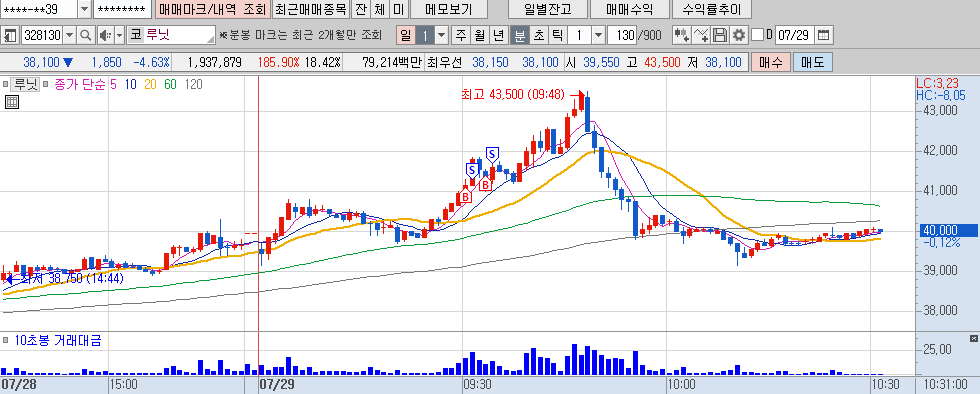Open the data grid icon below 루닛 label
980x394 pixels.
(x=12, y=103)
